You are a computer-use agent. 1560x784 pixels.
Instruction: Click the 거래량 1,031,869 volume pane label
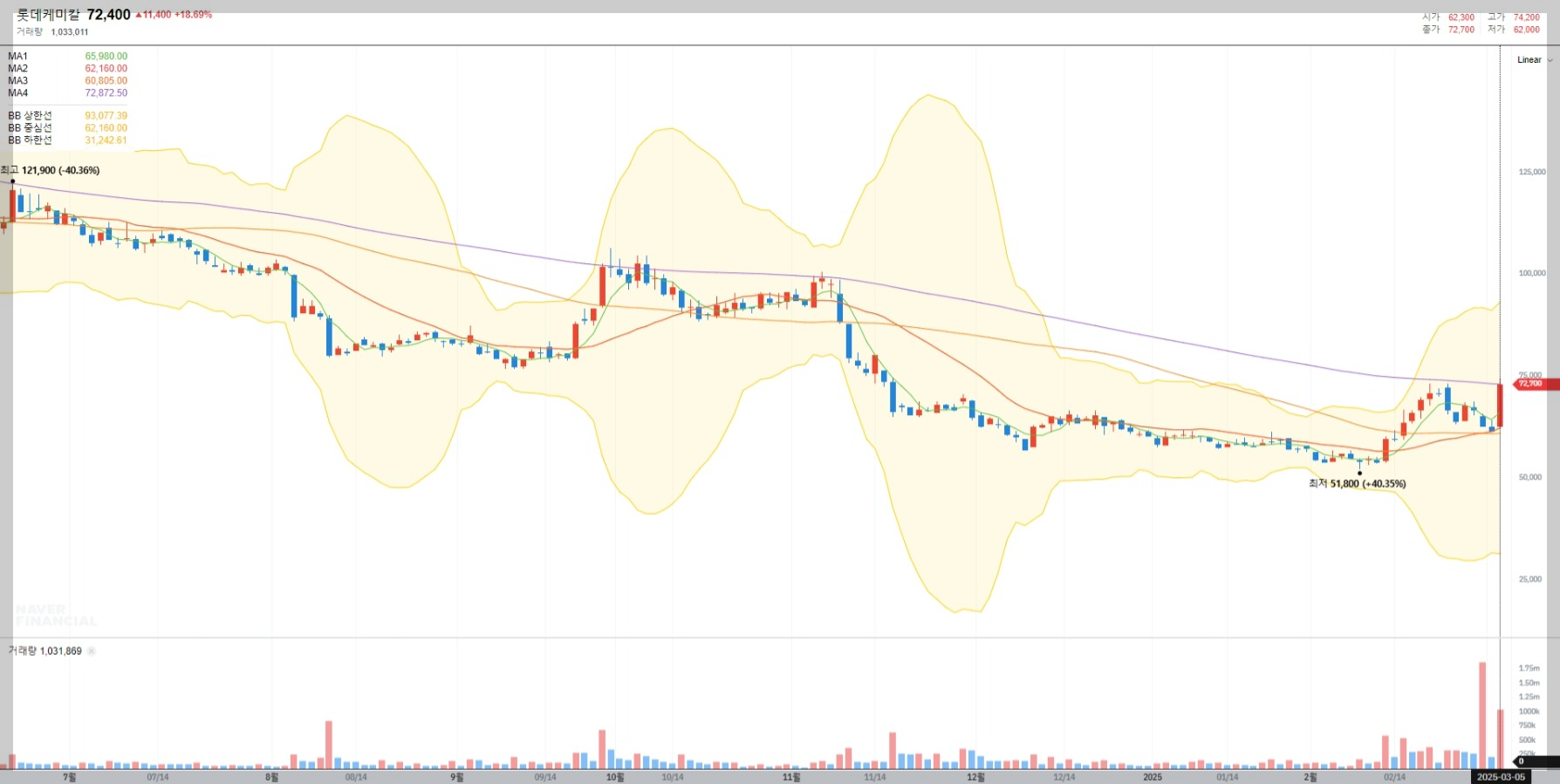point(45,651)
